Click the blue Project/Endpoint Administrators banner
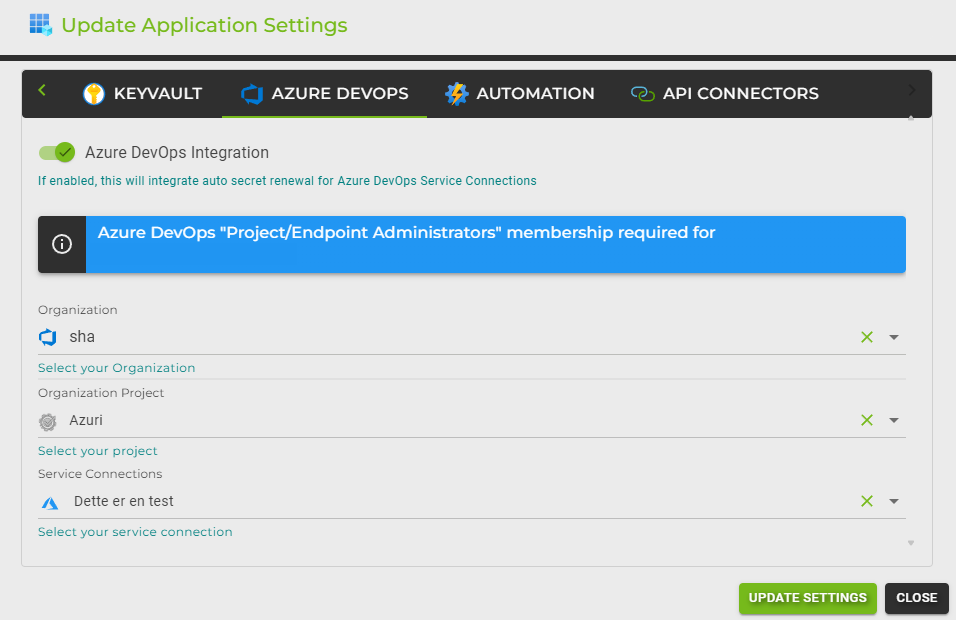956x620 pixels. 471,244
